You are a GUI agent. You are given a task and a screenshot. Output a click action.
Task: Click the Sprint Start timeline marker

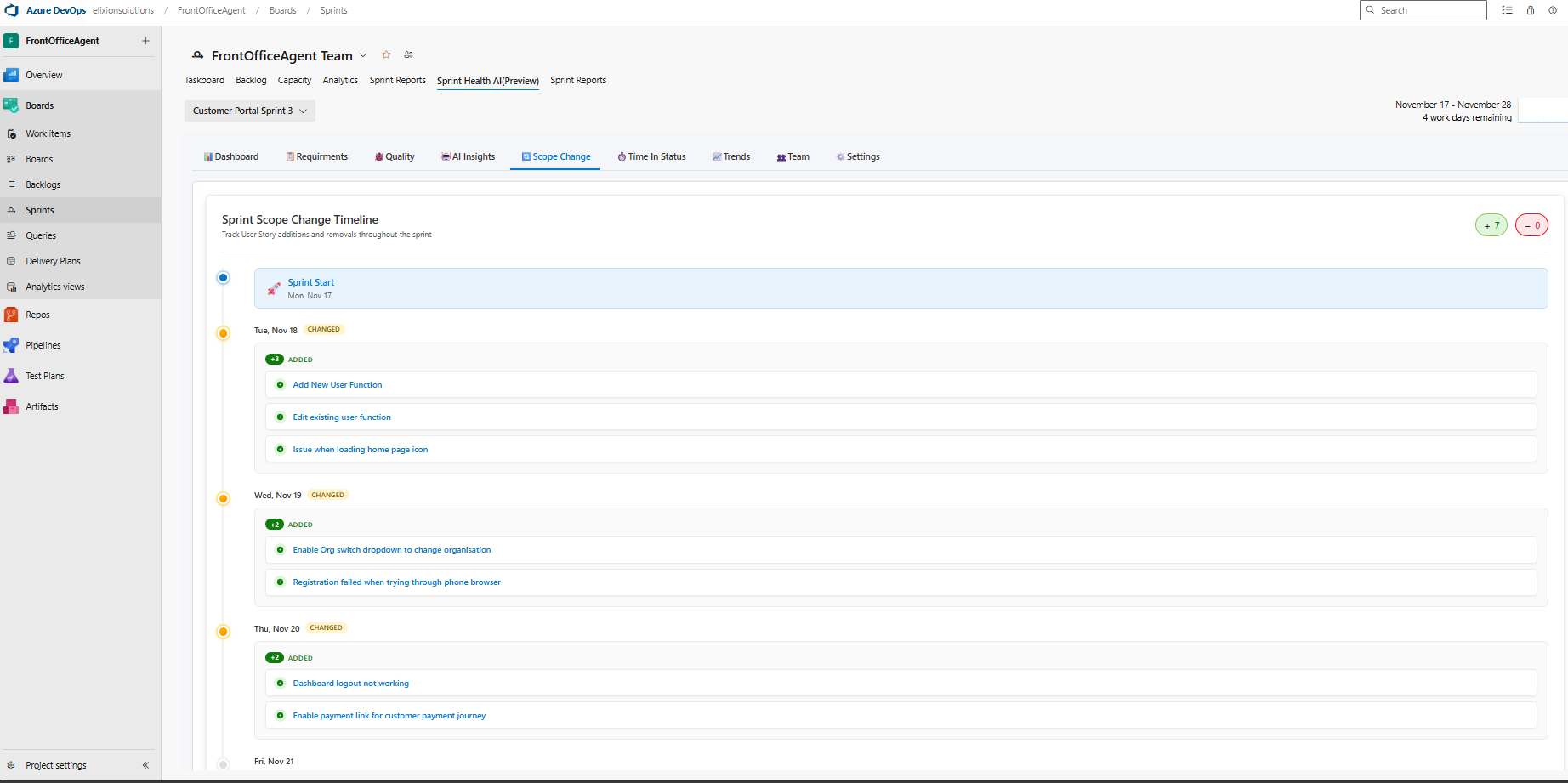click(x=224, y=278)
